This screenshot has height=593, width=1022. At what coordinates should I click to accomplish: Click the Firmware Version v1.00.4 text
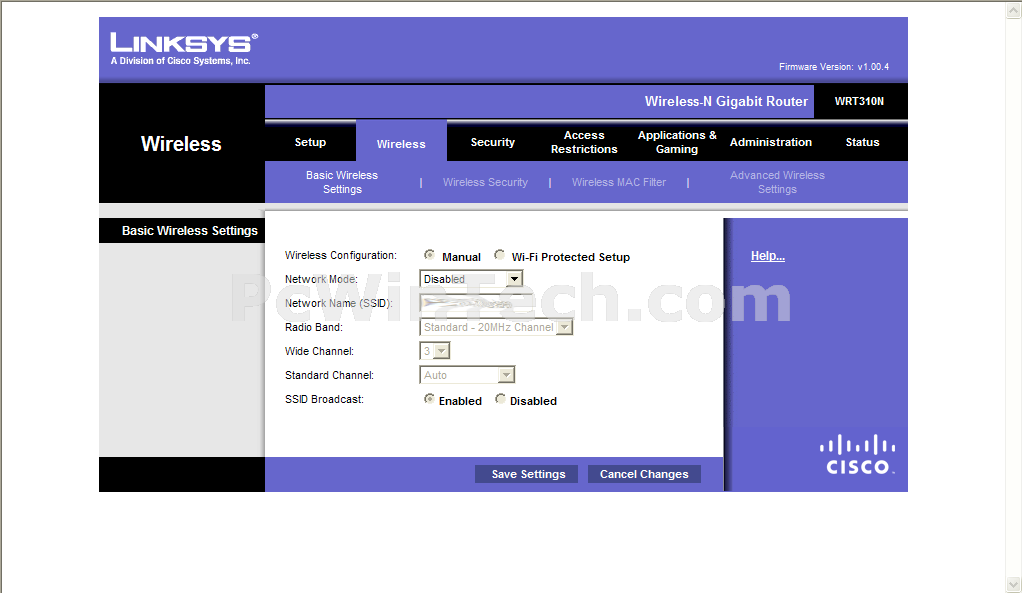(834, 67)
